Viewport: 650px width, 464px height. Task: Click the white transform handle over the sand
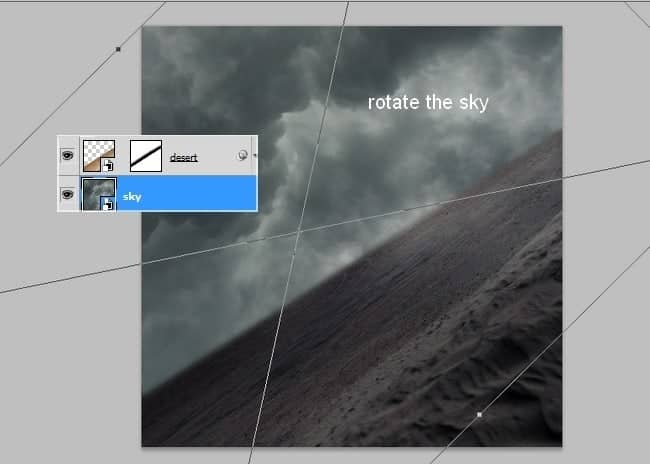point(480,415)
